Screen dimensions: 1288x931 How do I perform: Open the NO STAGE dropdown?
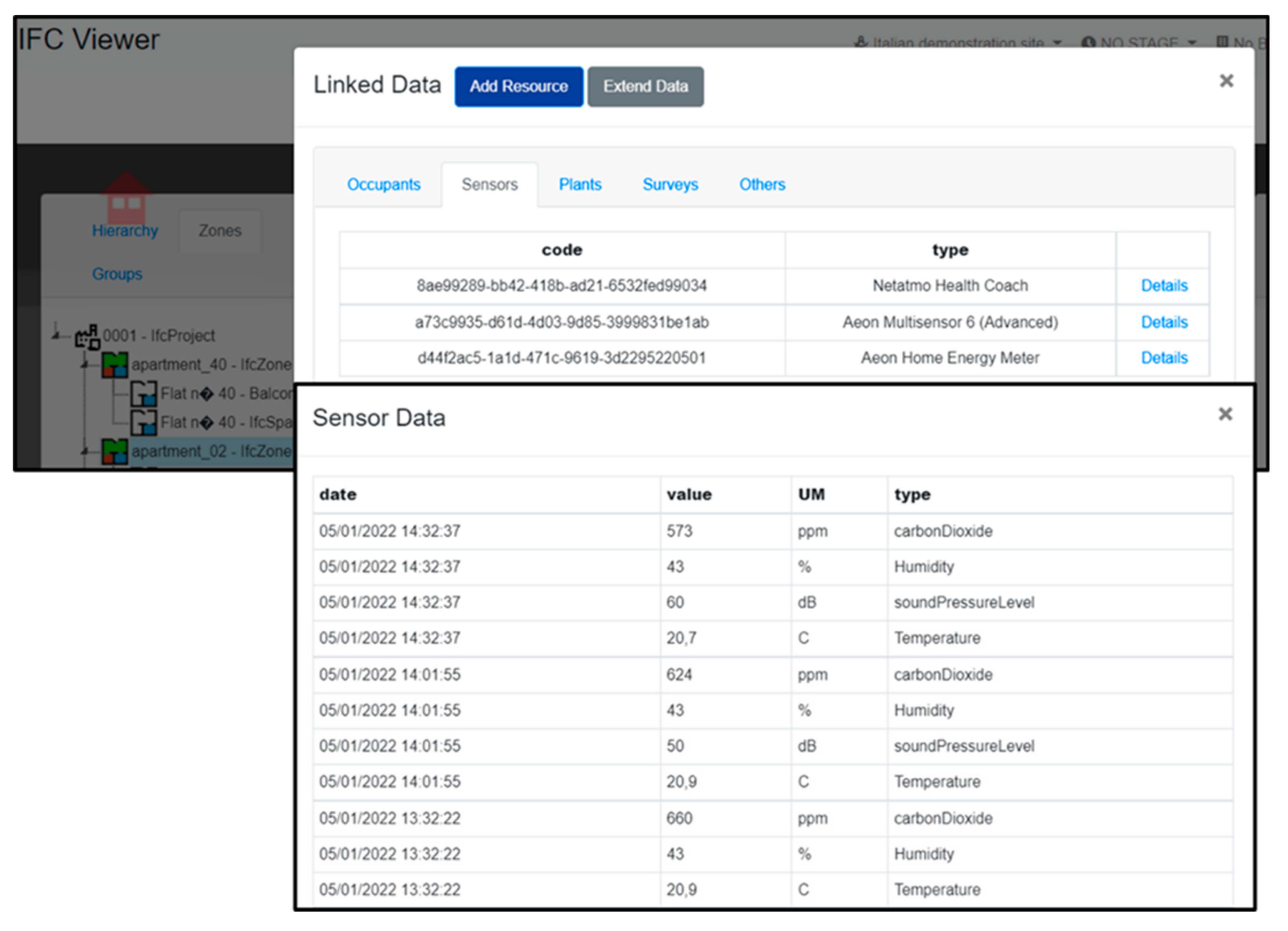[x=1140, y=43]
